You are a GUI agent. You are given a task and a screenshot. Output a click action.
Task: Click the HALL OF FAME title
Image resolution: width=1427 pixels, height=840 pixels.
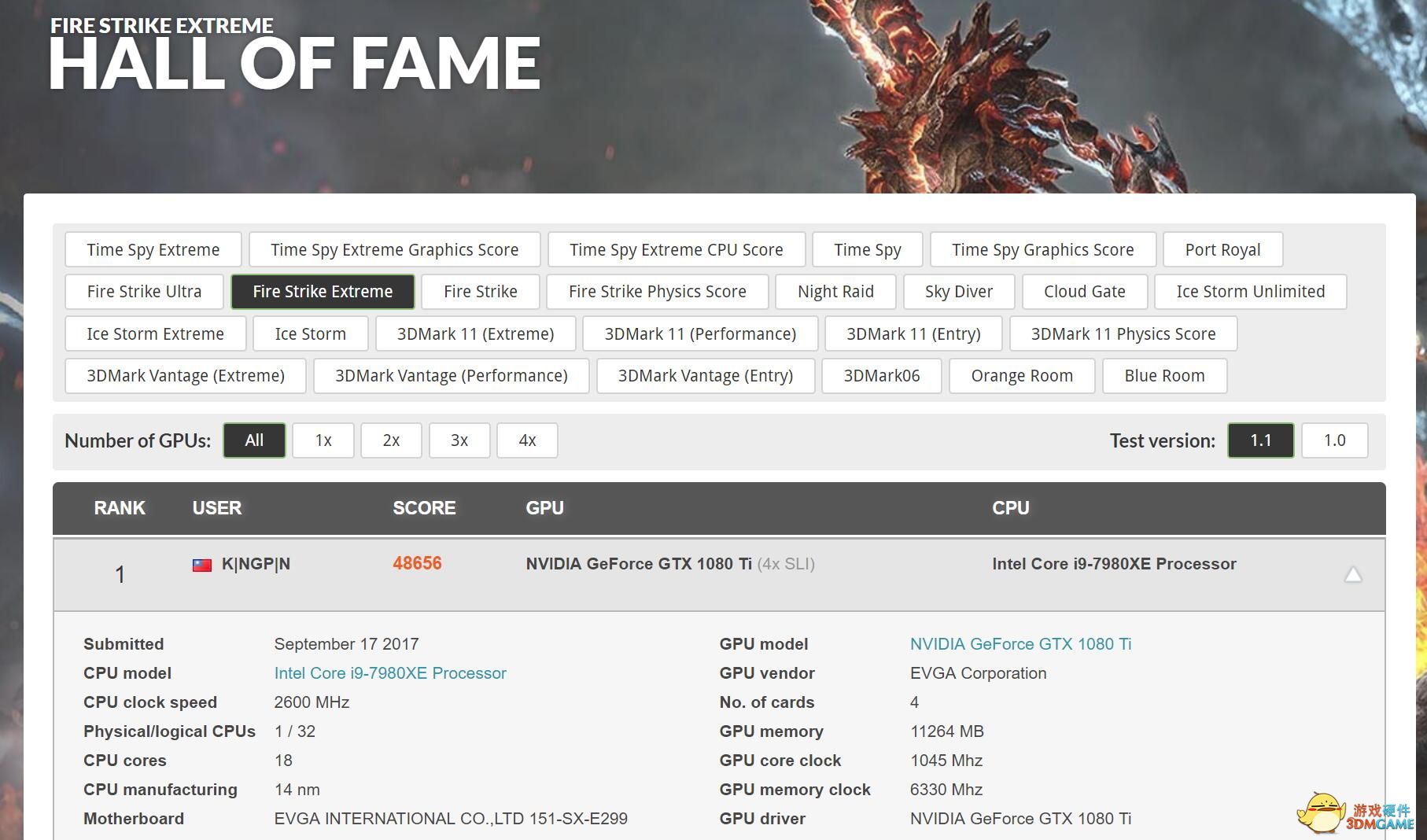(x=295, y=64)
